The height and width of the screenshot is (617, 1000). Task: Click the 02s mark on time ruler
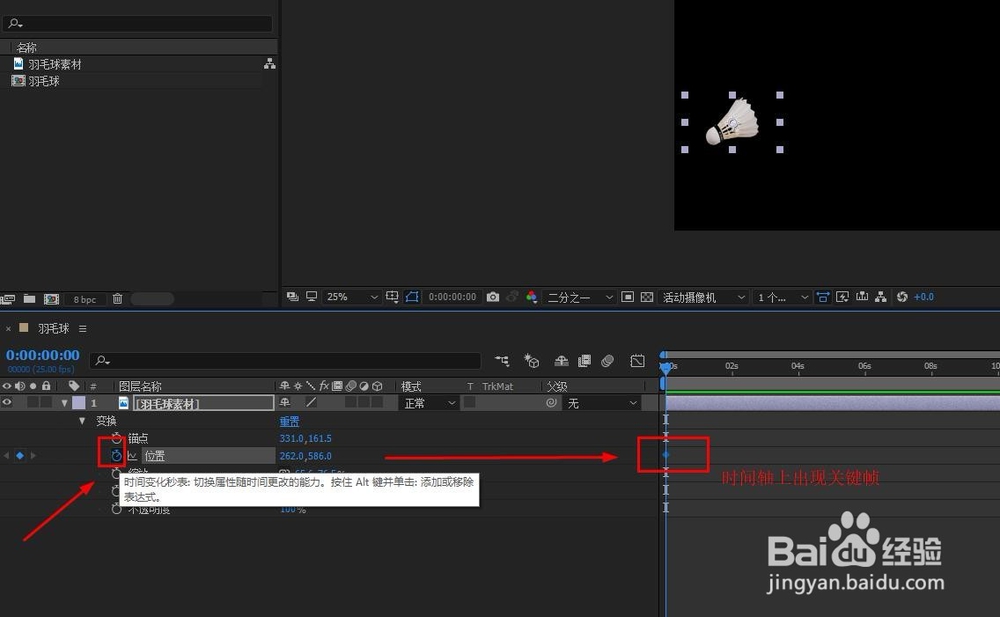click(x=732, y=366)
